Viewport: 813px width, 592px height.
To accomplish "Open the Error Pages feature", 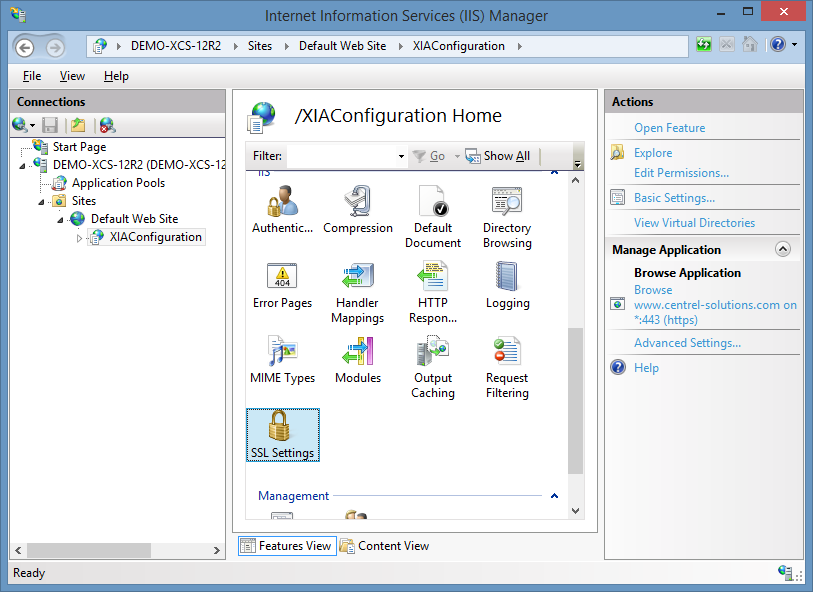I will pyautogui.click(x=282, y=285).
